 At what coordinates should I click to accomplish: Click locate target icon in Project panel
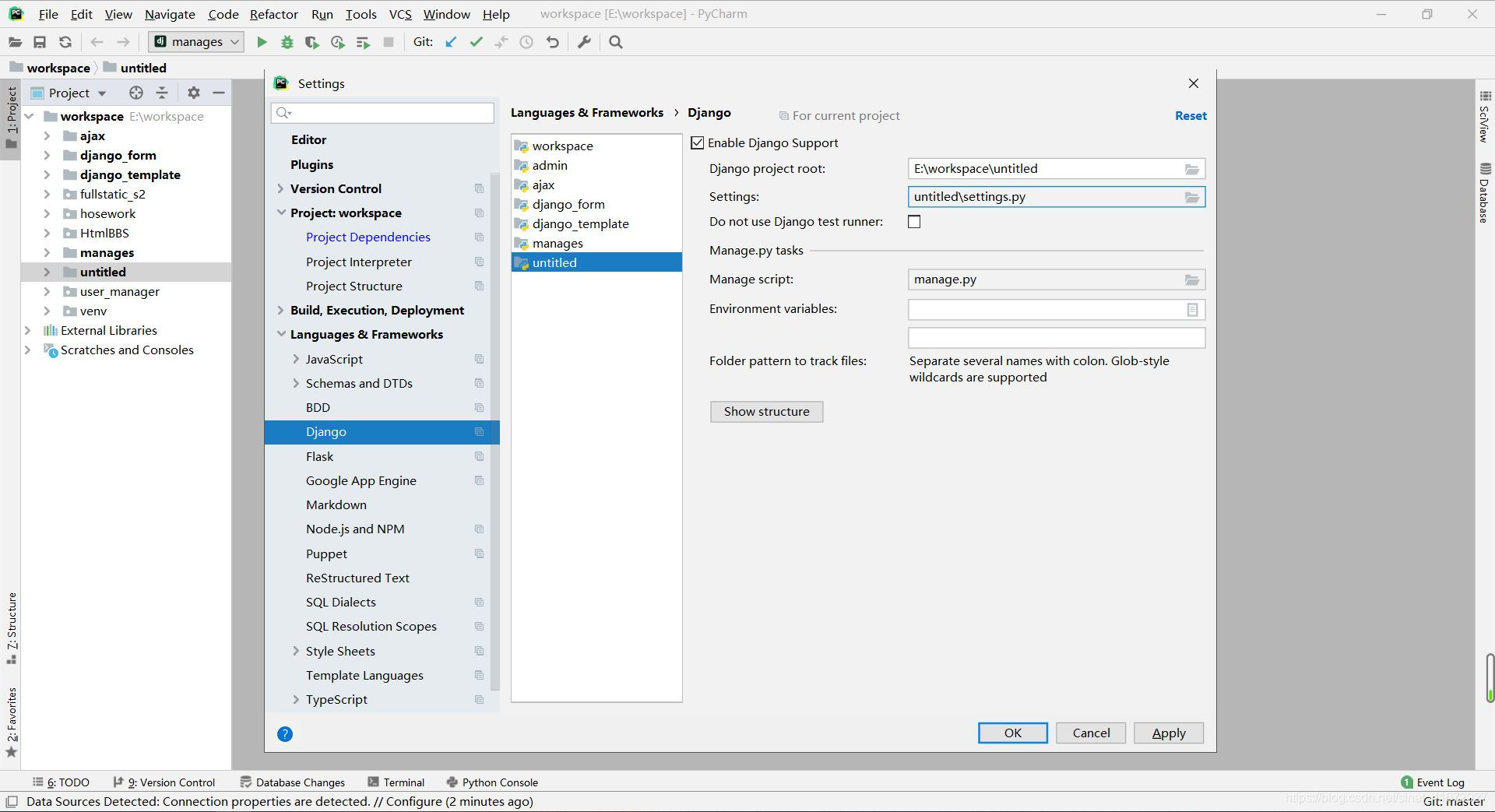[x=136, y=93]
